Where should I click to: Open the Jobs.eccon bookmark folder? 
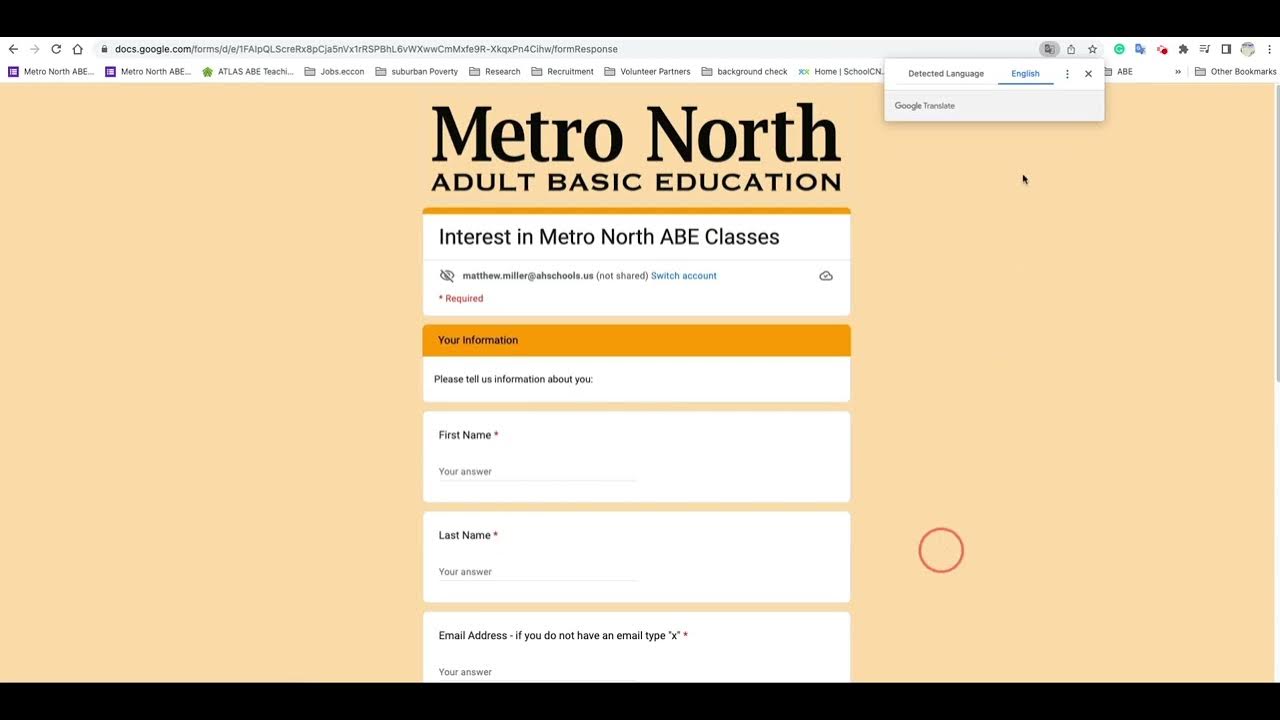(x=334, y=72)
